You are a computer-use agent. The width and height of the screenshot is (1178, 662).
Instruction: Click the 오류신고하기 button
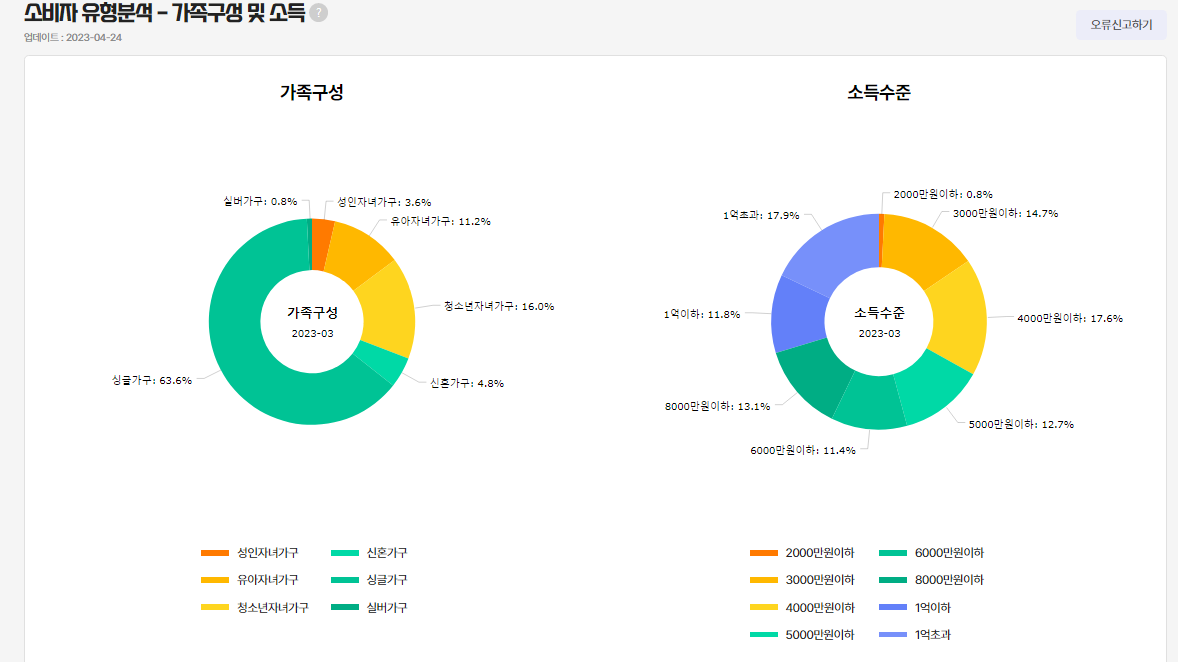1120,24
